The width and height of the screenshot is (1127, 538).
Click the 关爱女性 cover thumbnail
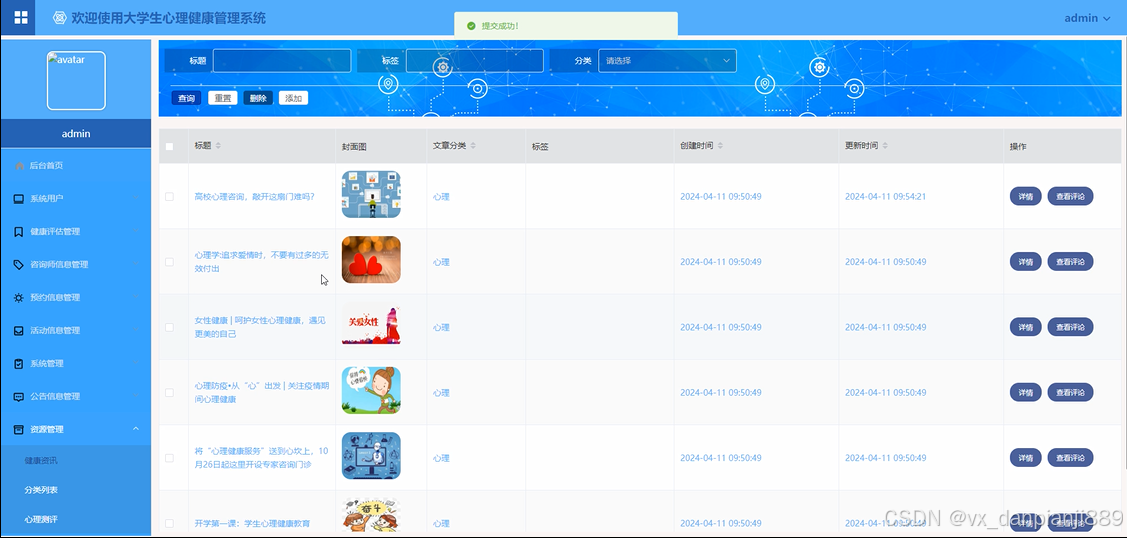(371, 325)
